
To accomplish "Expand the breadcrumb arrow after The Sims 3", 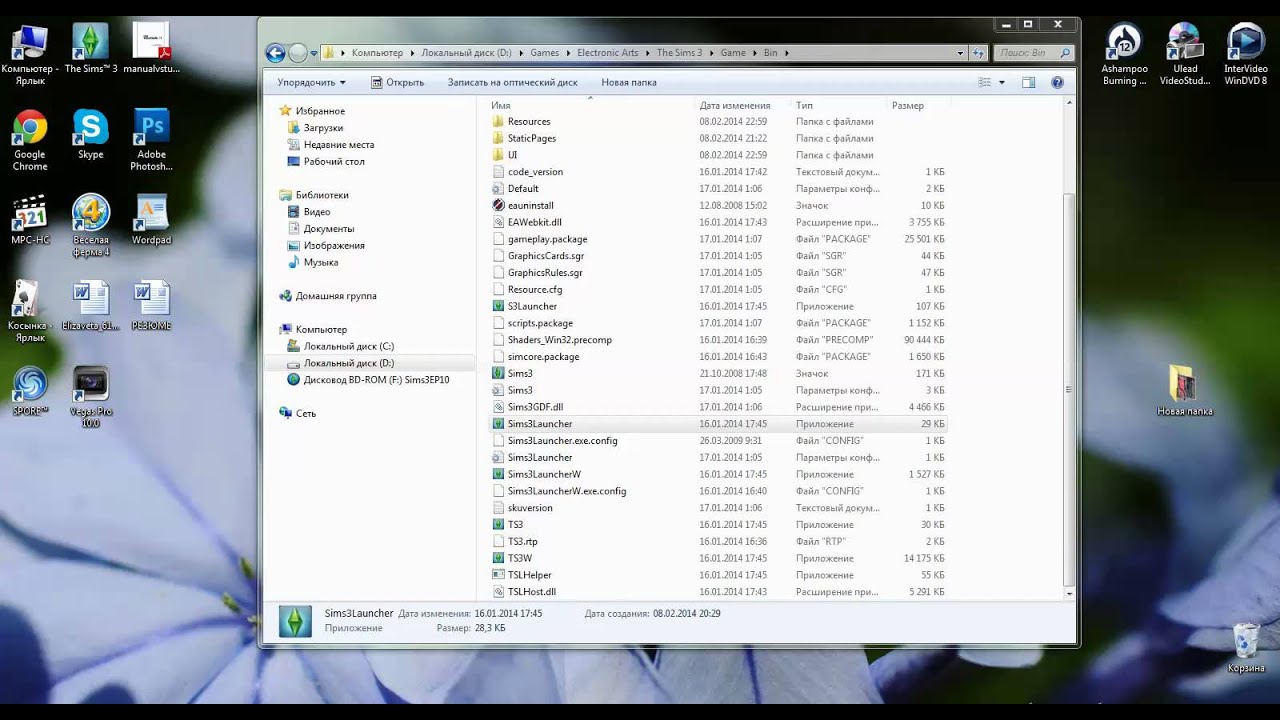I will [x=711, y=53].
